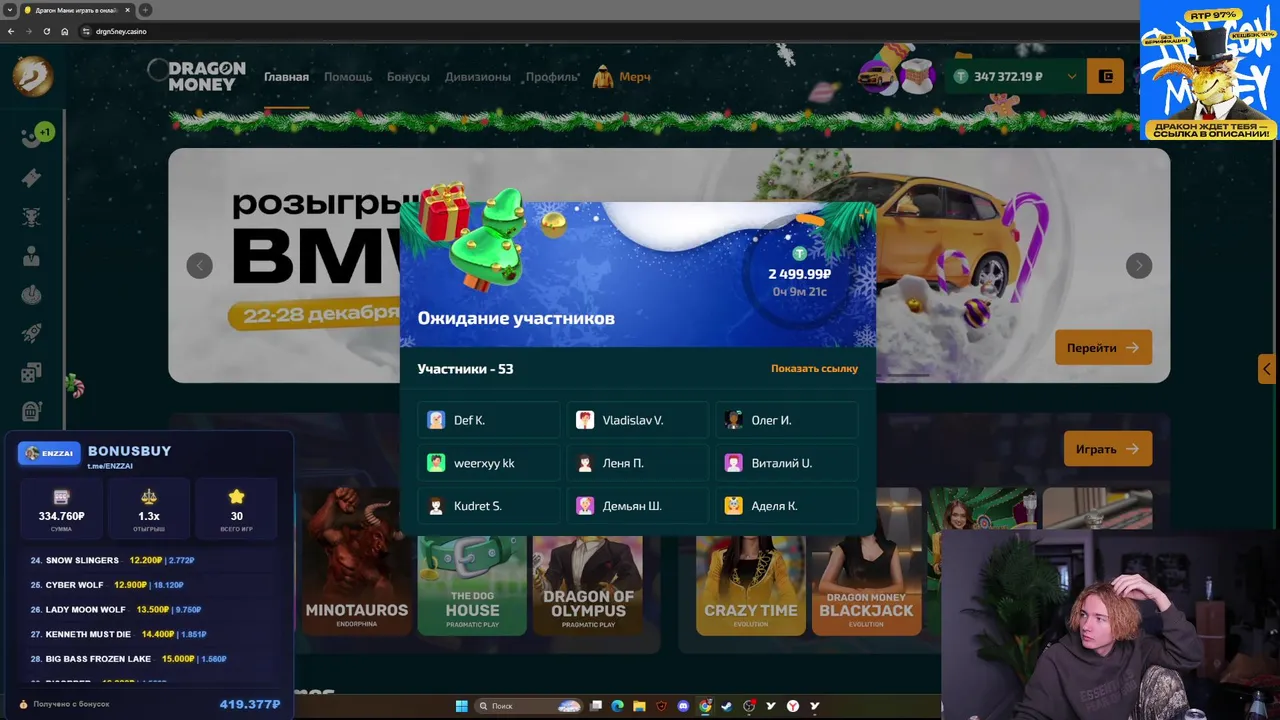Select the Kenneth Must Die row

(150, 634)
